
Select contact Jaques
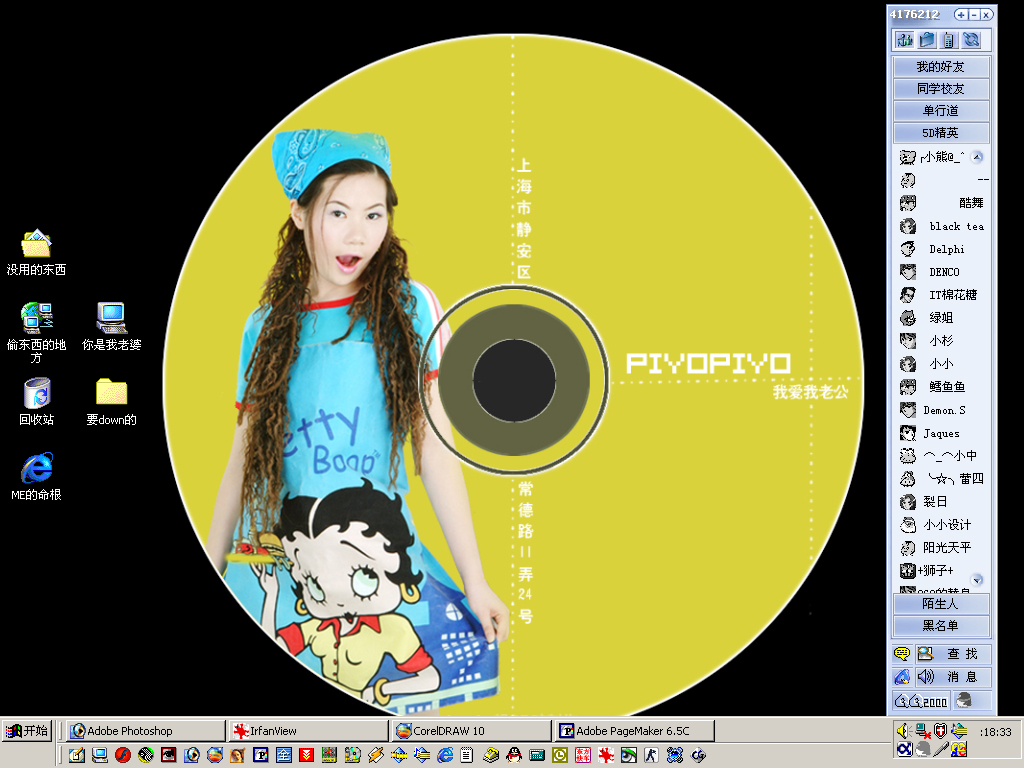coord(929,433)
